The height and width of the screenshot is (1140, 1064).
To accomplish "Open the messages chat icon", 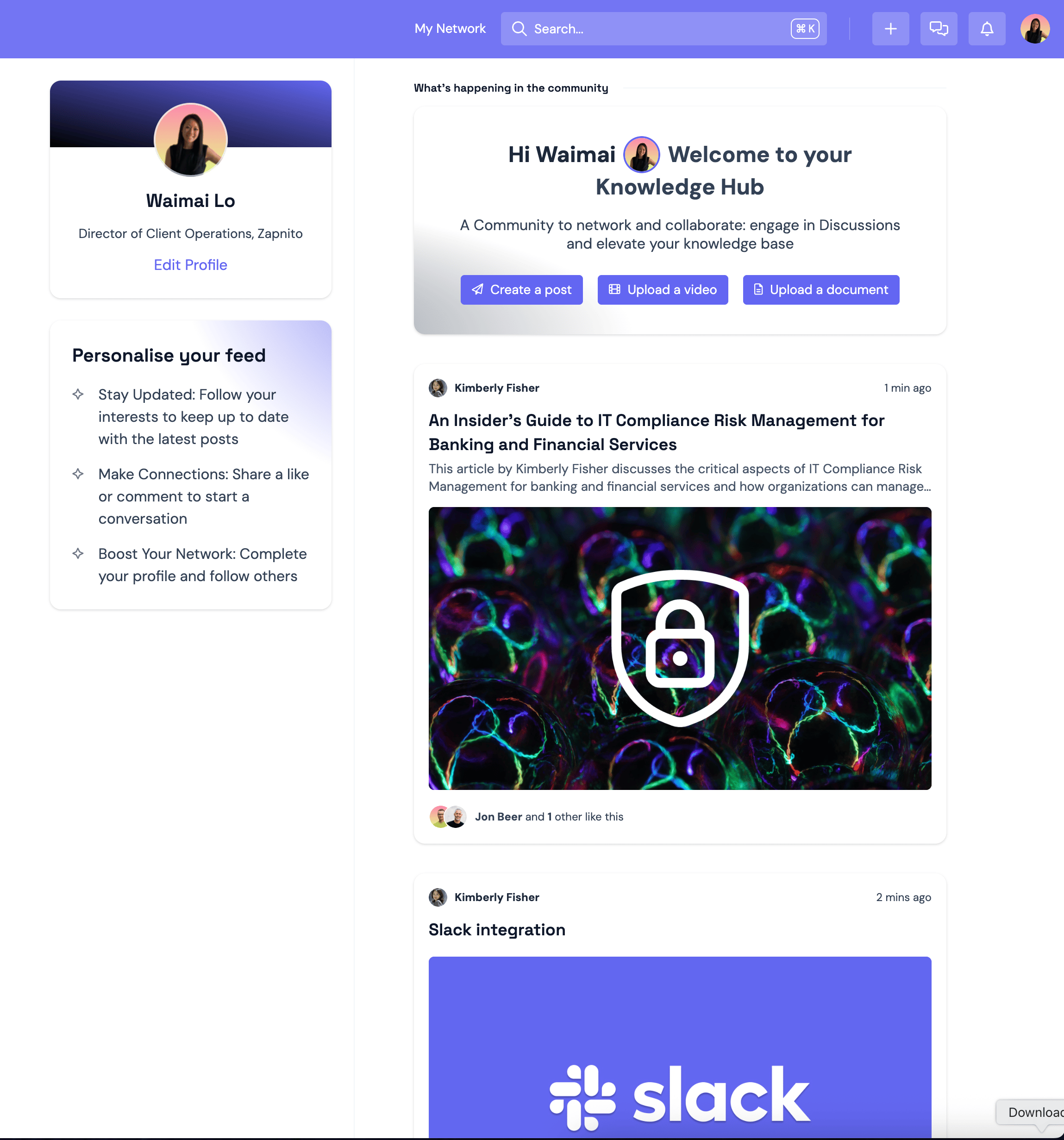I will (x=939, y=29).
